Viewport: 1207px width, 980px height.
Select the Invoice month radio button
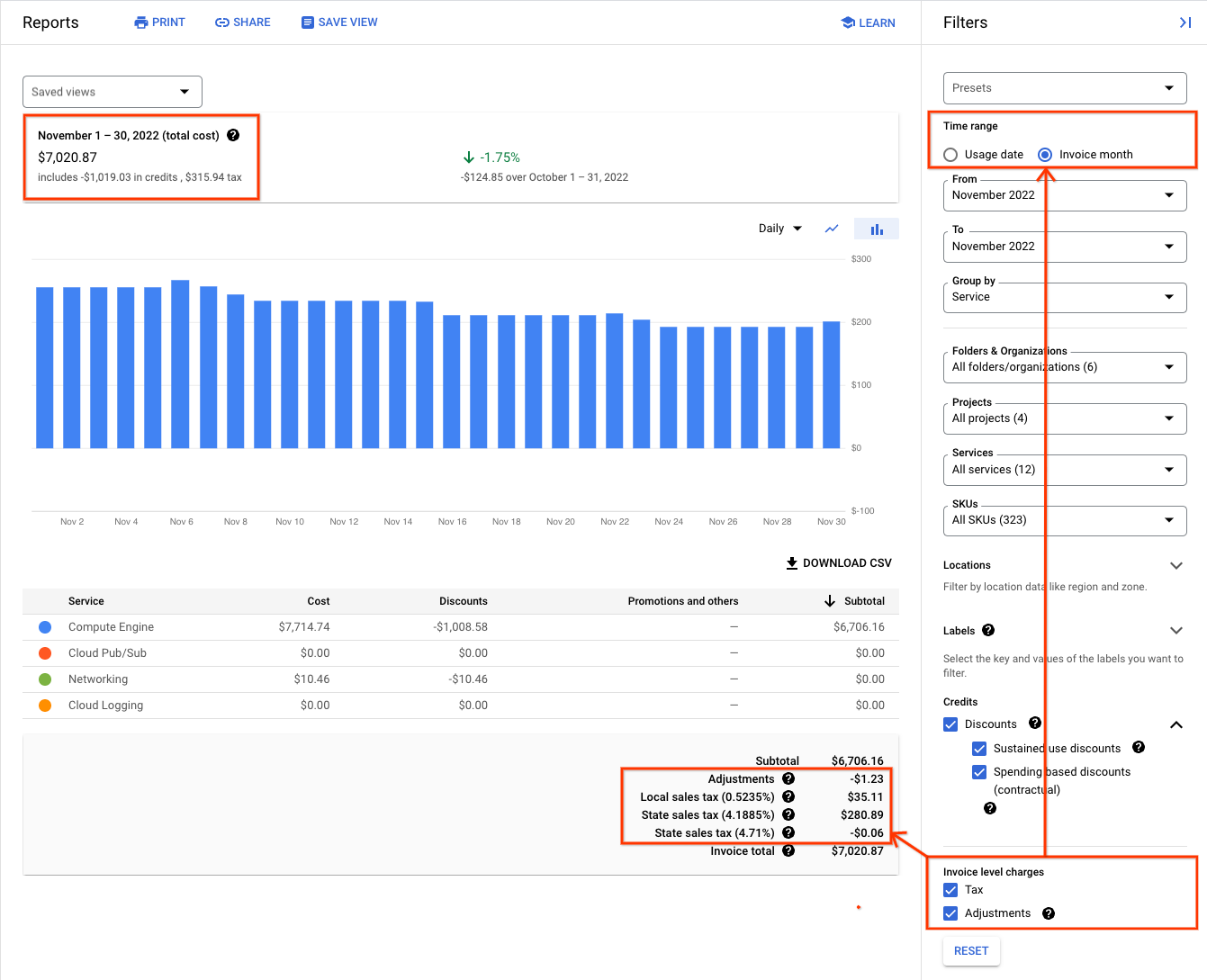[x=1045, y=155]
